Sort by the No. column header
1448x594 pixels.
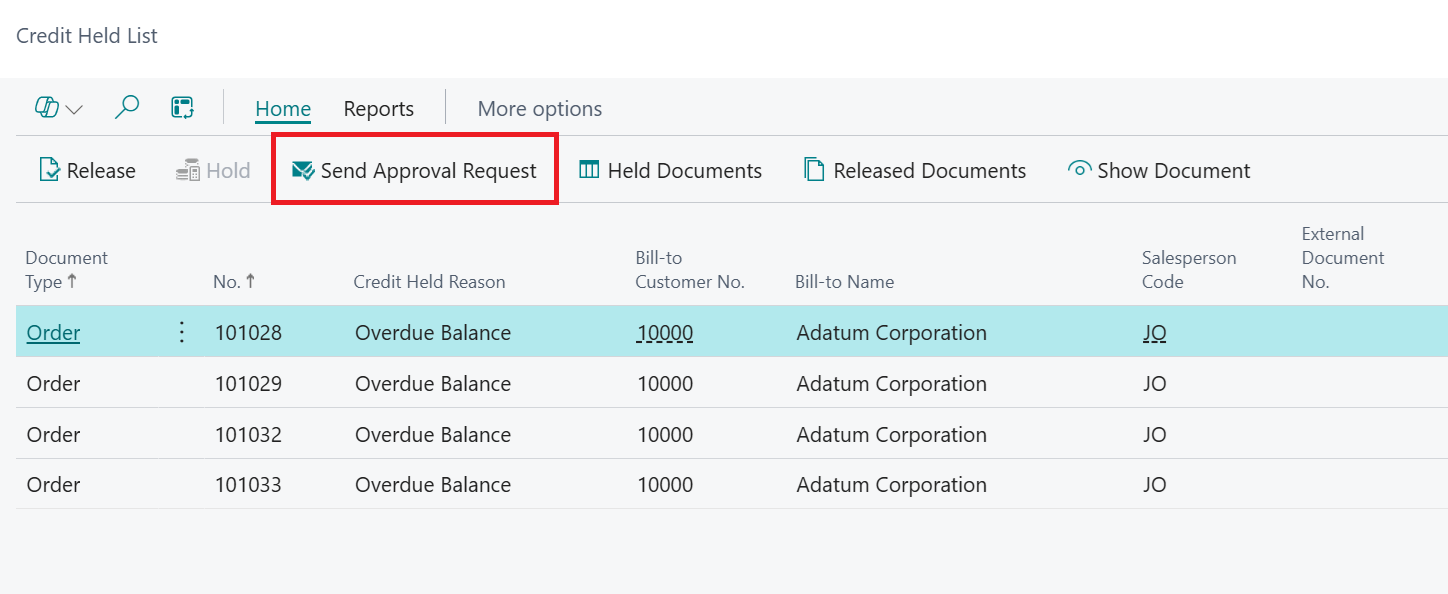(x=234, y=282)
